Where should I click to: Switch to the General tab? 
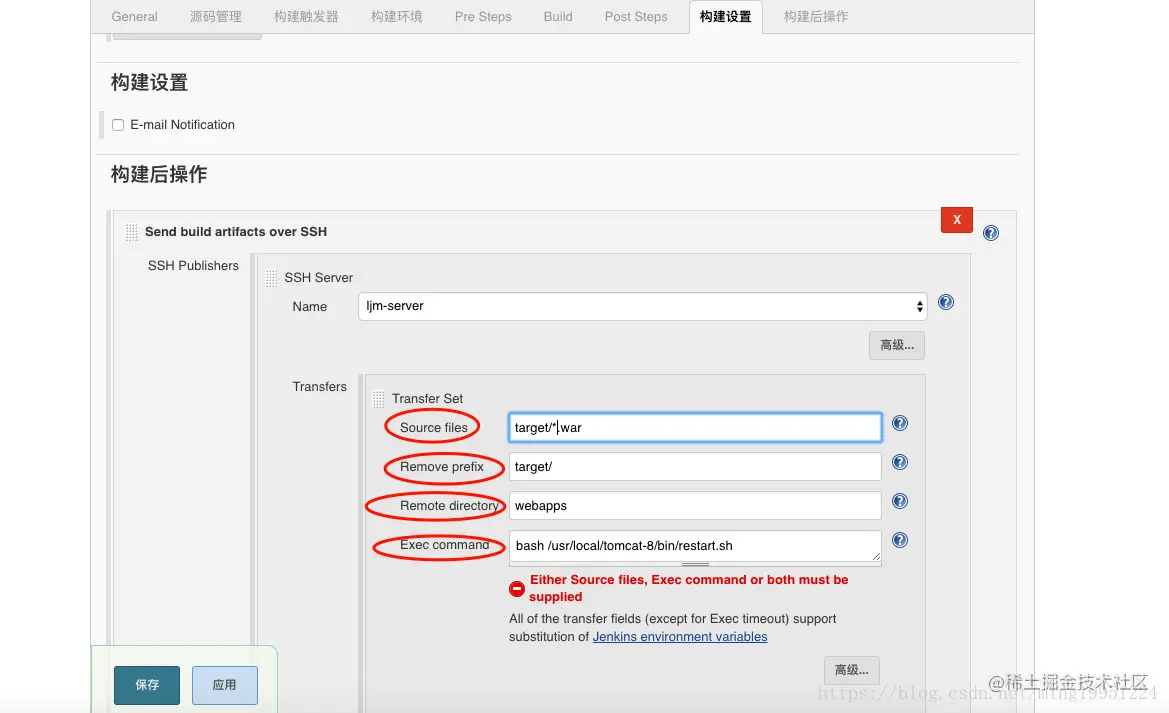pos(134,16)
